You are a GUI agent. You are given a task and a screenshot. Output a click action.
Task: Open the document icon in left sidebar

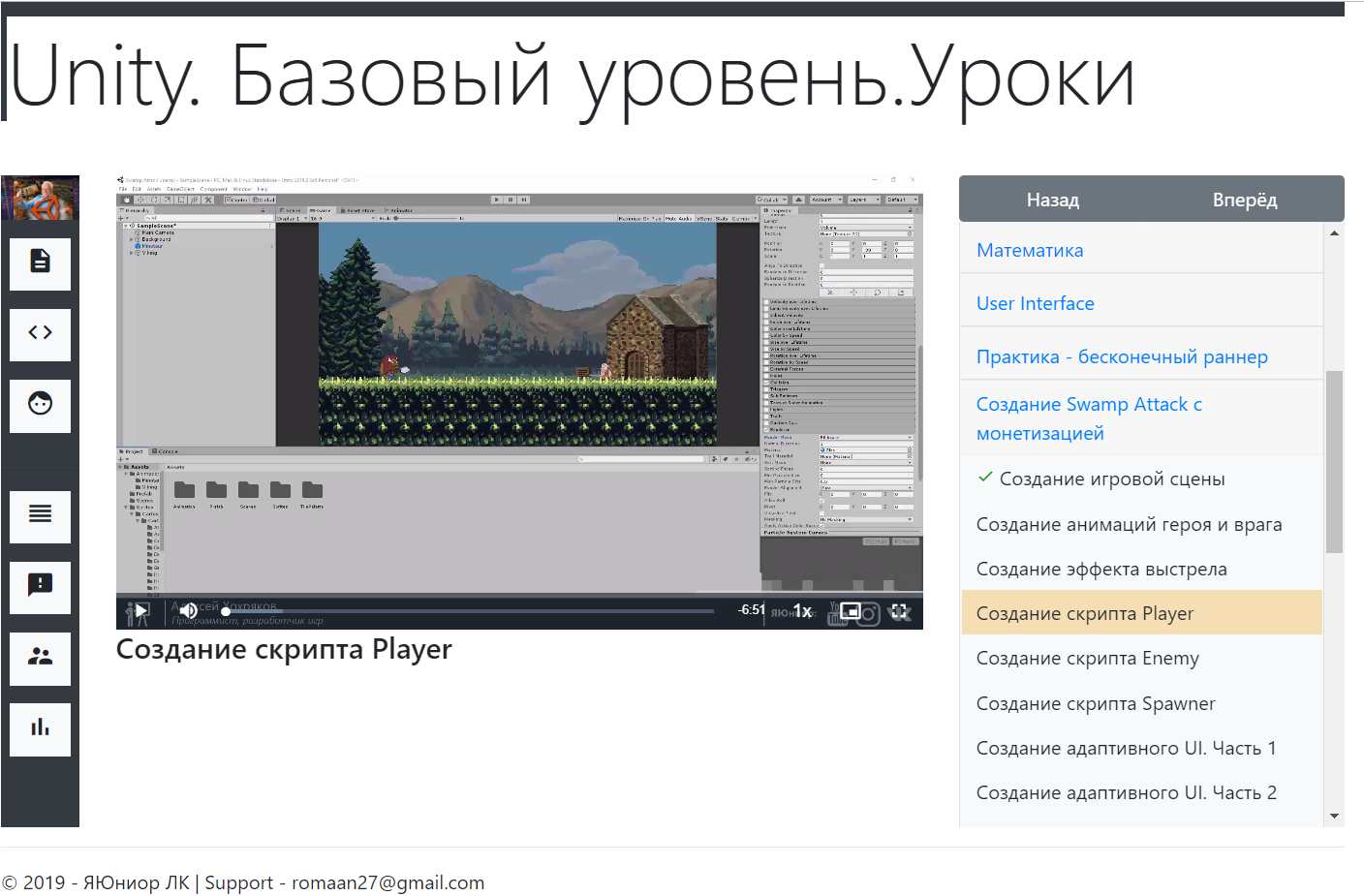click(x=40, y=263)
